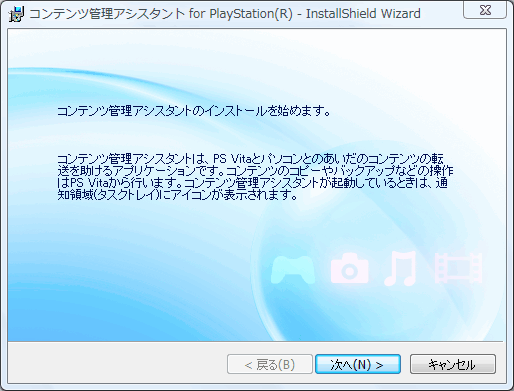Click the installer icon in the title bar

16,14
